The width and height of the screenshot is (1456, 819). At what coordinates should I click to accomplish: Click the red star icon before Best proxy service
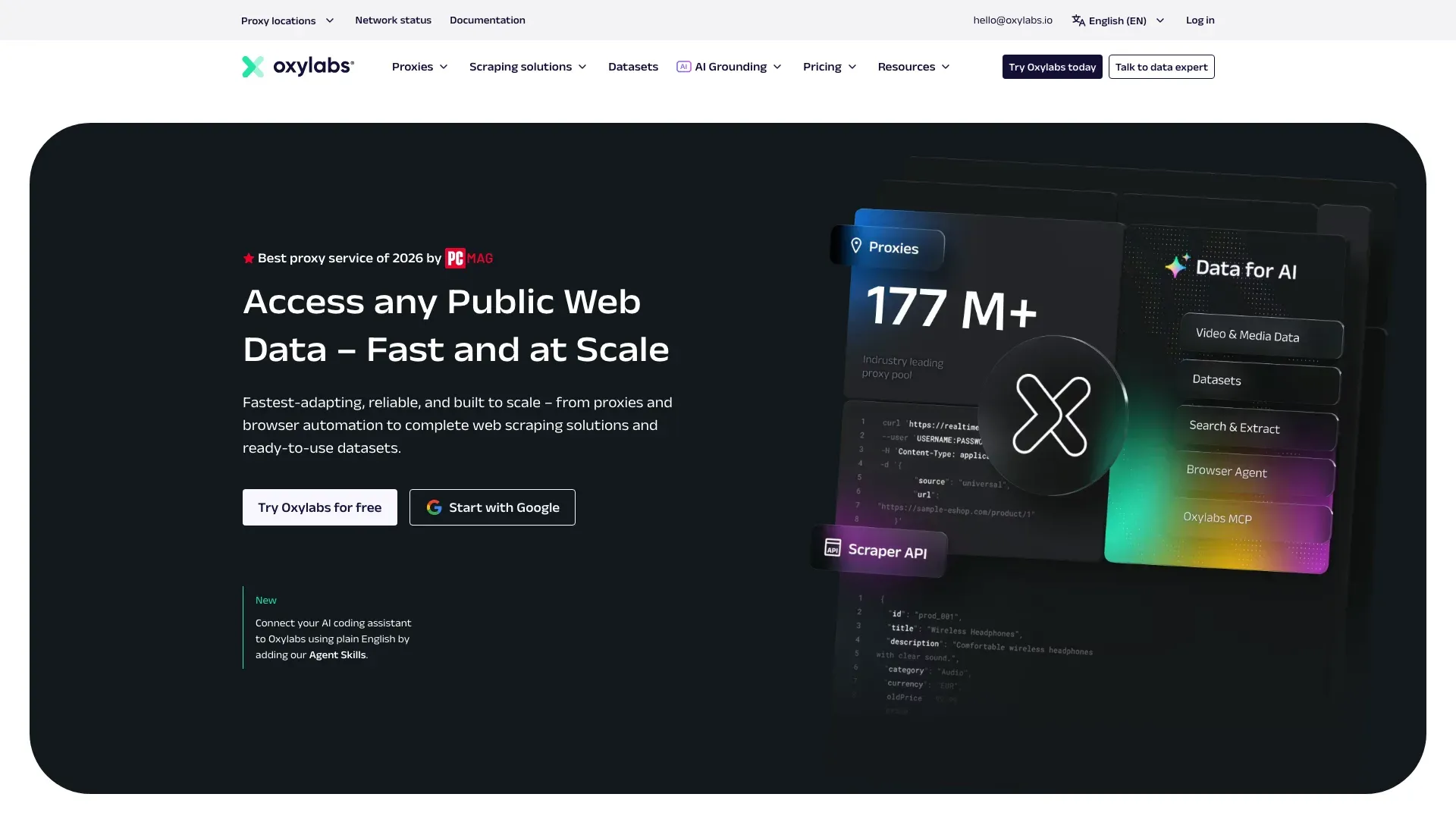click(x=249, y=259)
